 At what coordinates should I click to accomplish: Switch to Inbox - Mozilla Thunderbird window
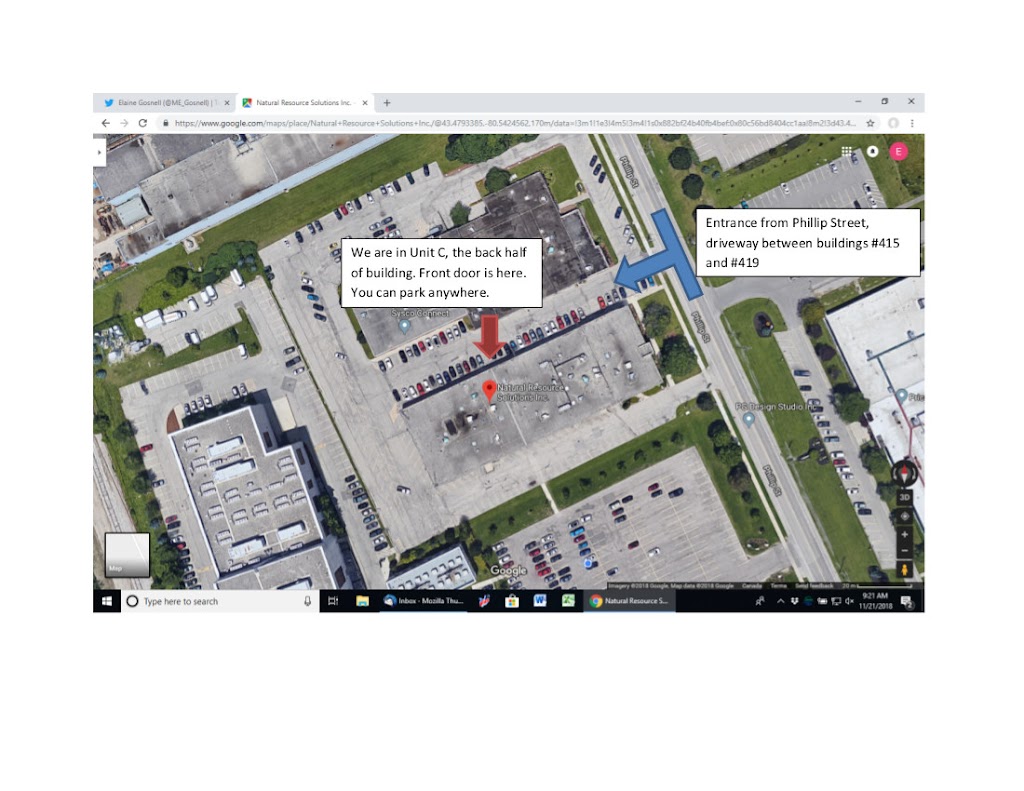423,601
